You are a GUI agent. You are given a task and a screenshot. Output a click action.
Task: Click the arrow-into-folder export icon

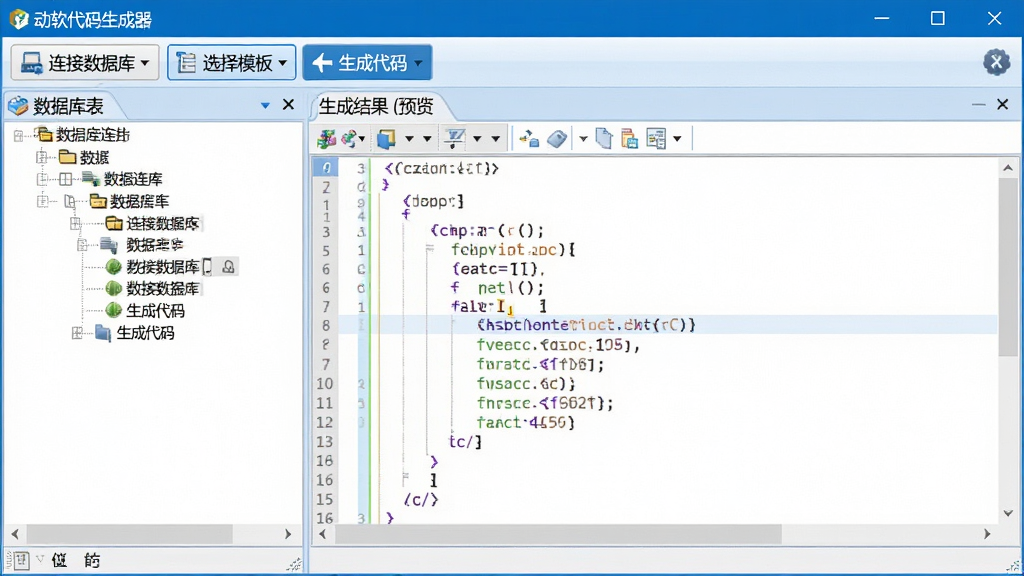[529, 138]
